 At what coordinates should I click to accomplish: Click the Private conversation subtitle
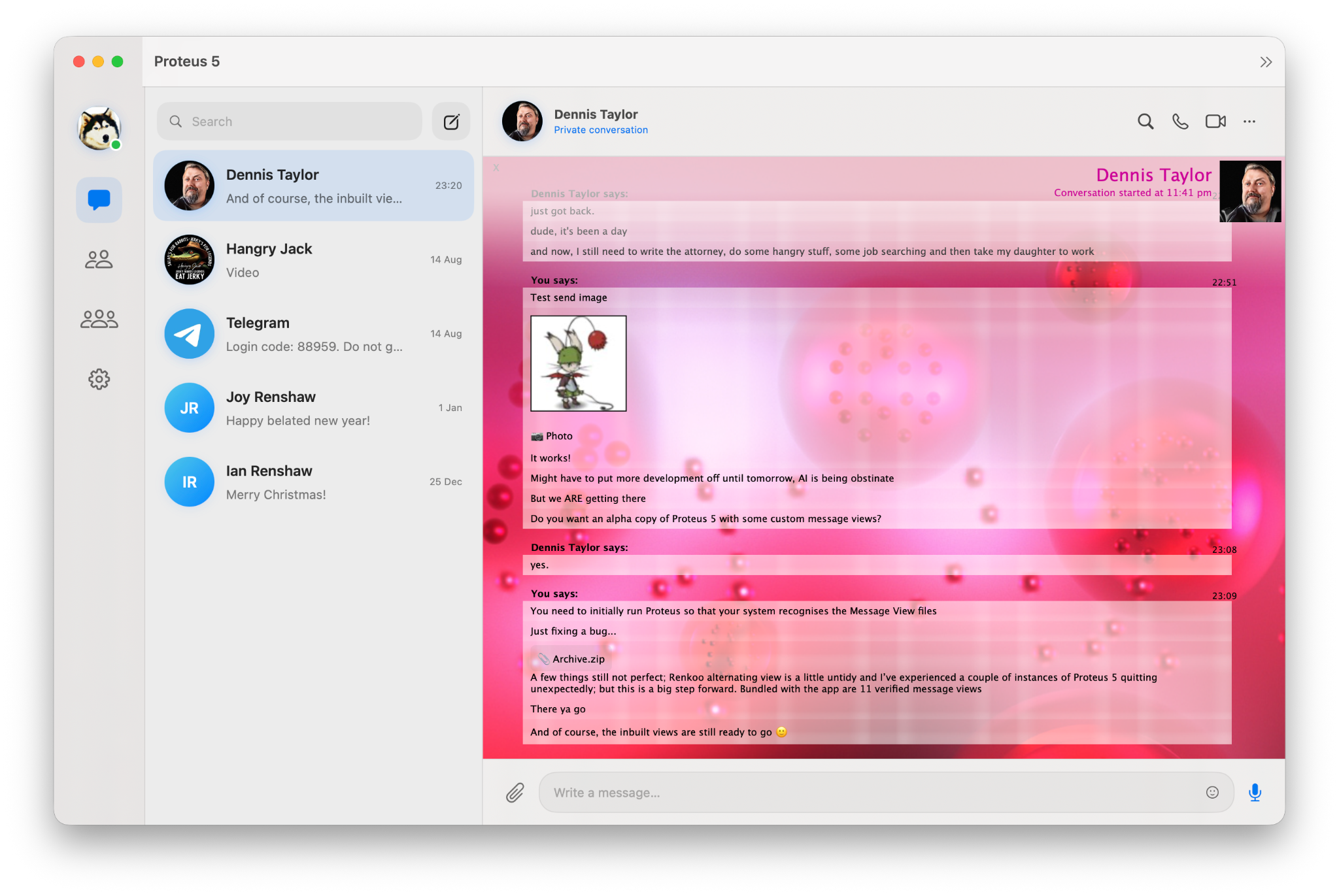coord(601,130)
